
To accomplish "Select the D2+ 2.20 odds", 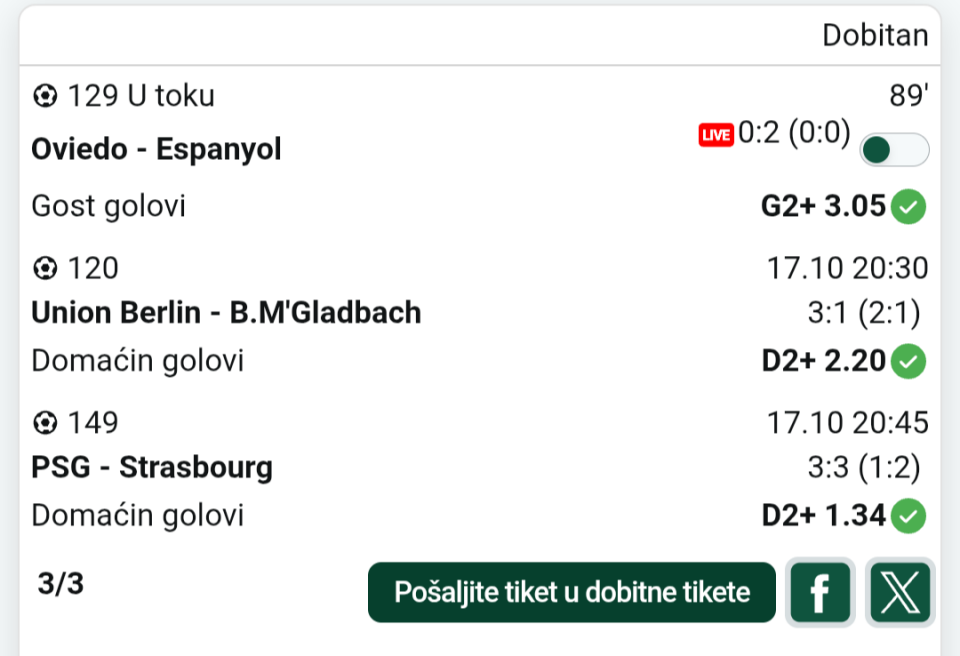I will click(x=823, y=361).
